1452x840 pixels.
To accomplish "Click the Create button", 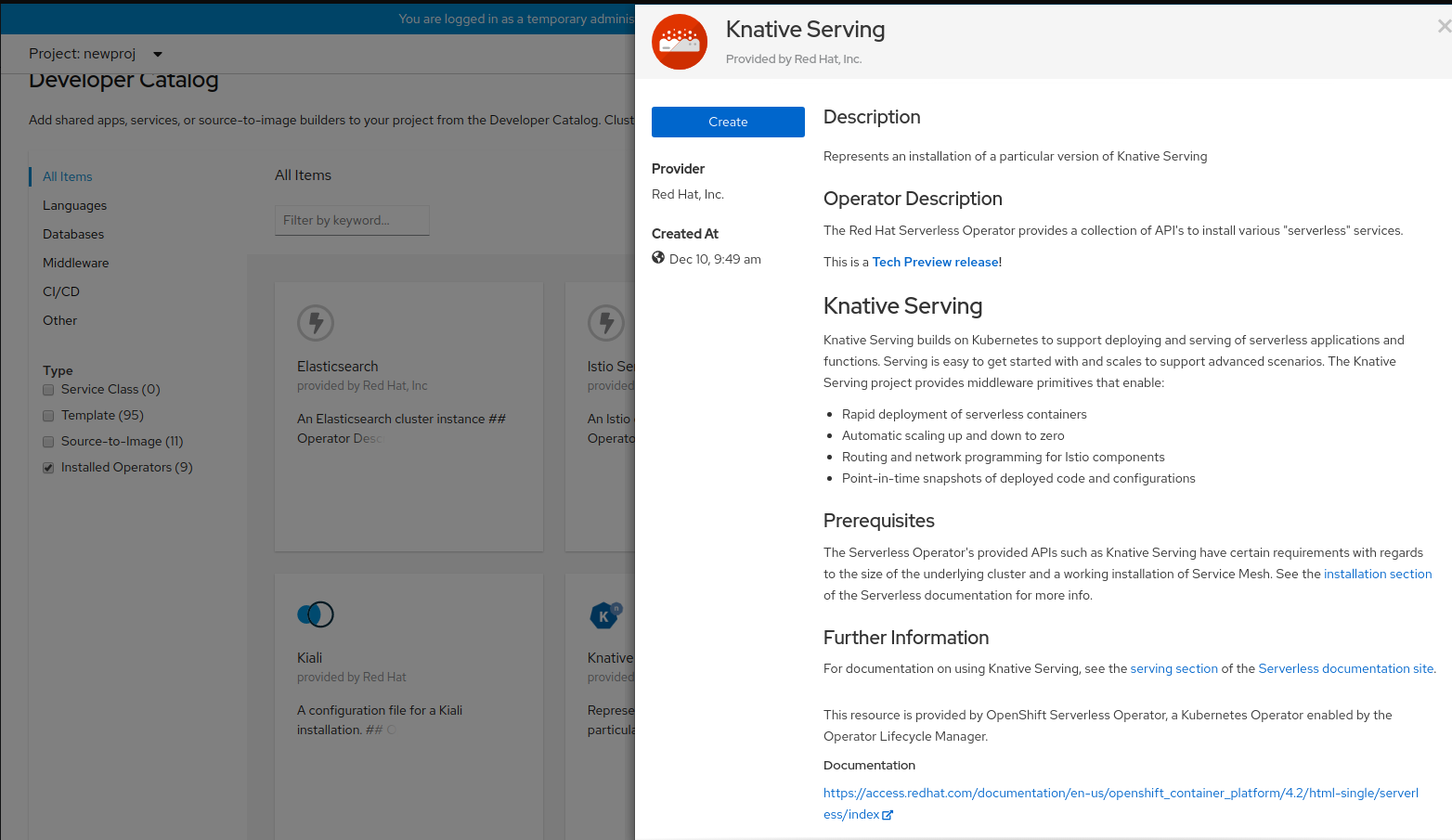I will coord(728,122).
